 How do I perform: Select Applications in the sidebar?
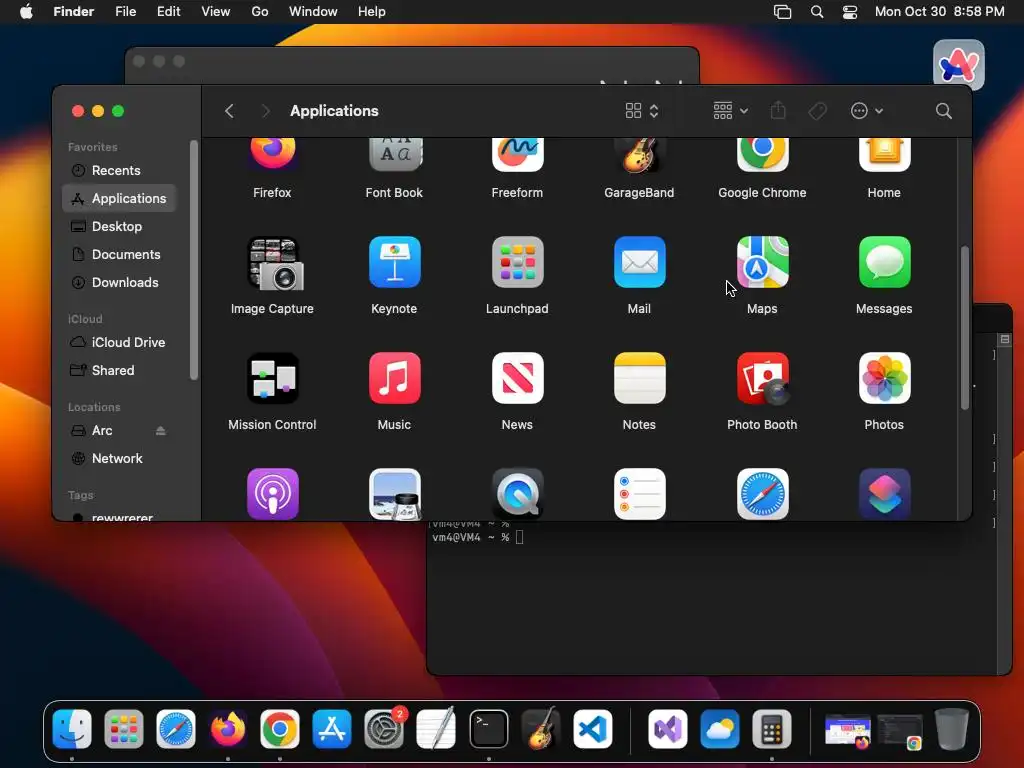(x=119, y=199)
